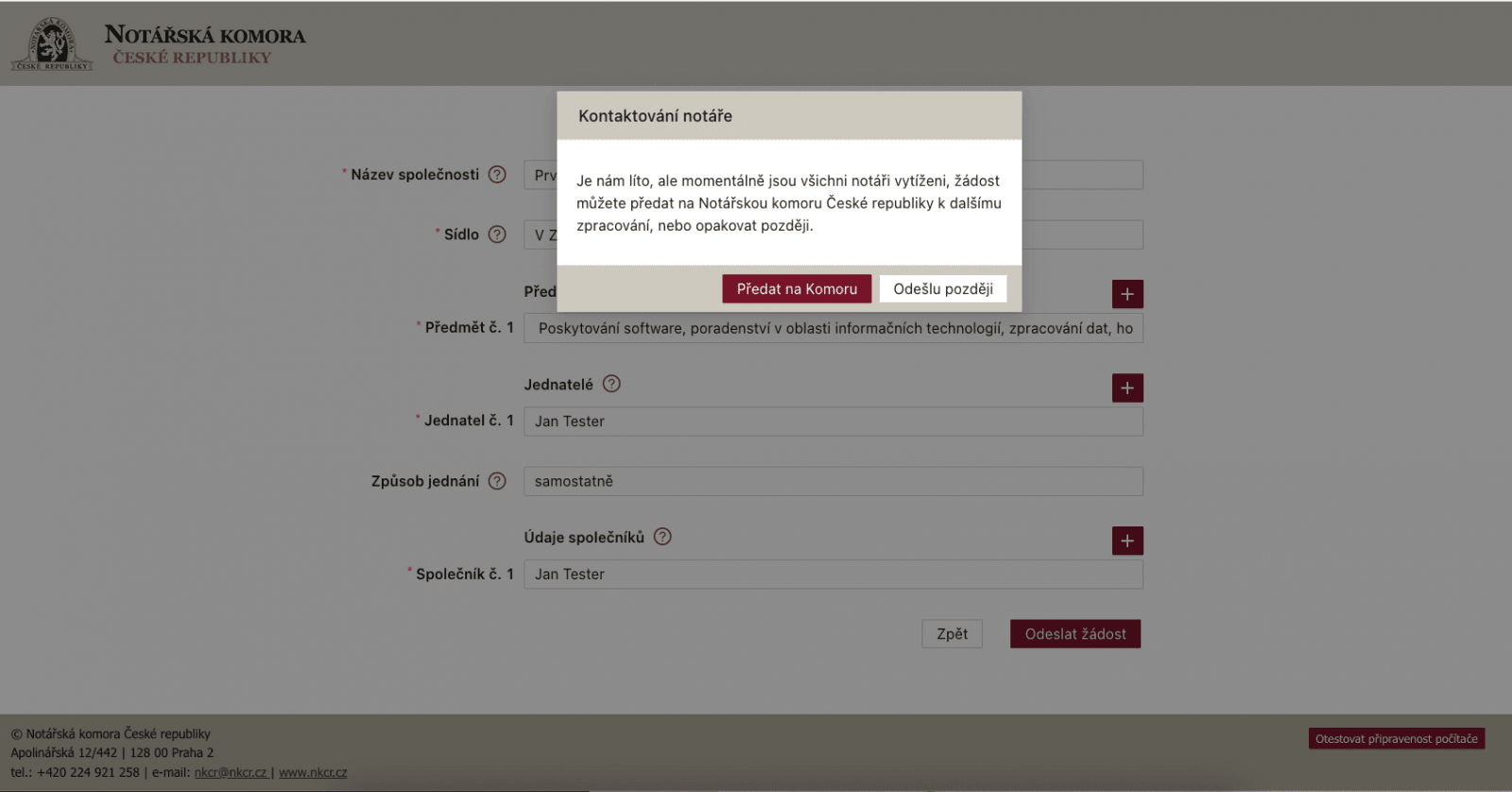
Task: Show help for Údaje společníků
Action: (x=662, y=537)
